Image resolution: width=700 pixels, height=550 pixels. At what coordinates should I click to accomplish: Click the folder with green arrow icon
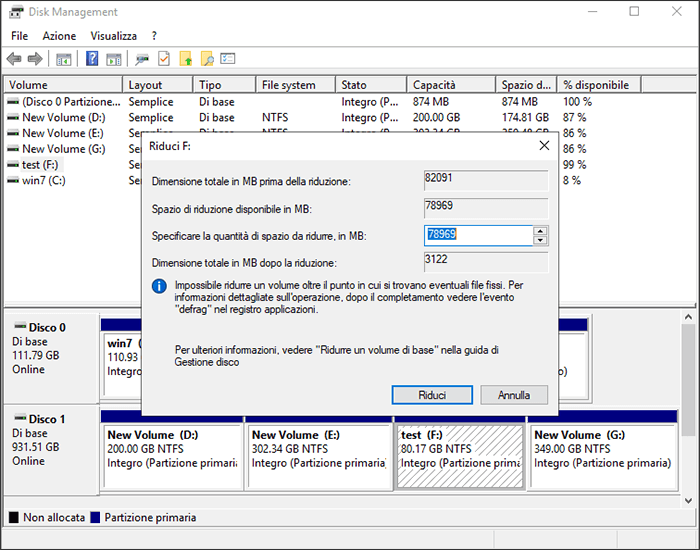(x=185, y=59)
